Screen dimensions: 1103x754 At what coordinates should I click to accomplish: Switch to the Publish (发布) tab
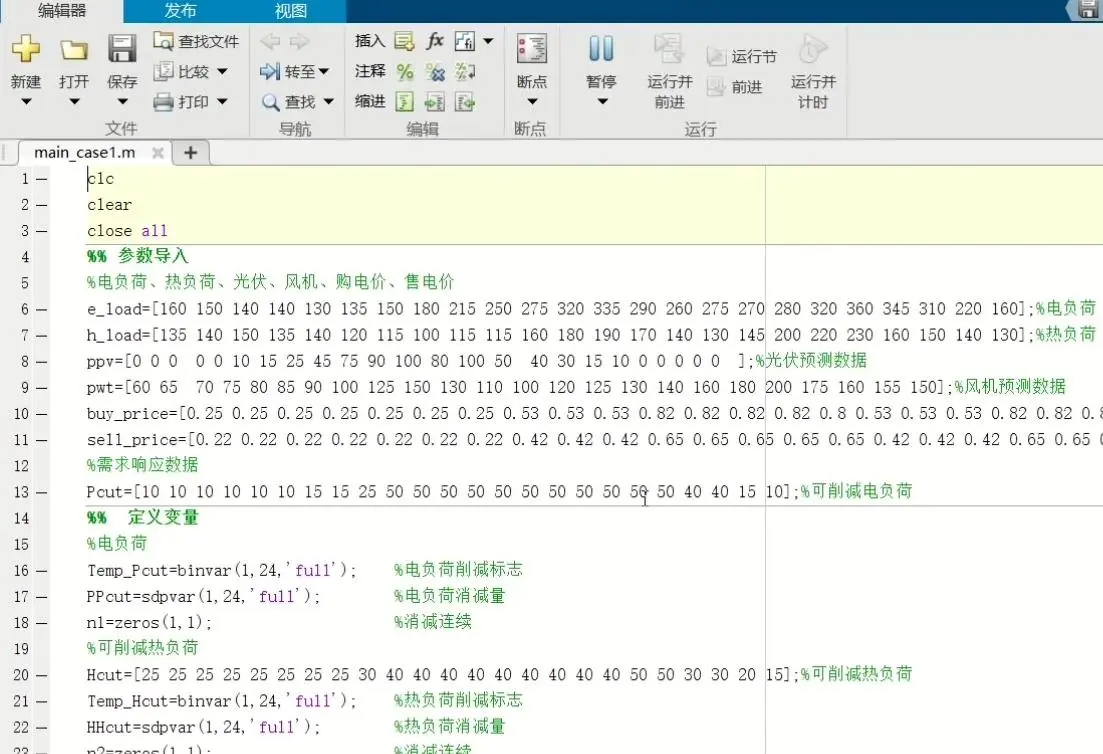click(180, 11)
